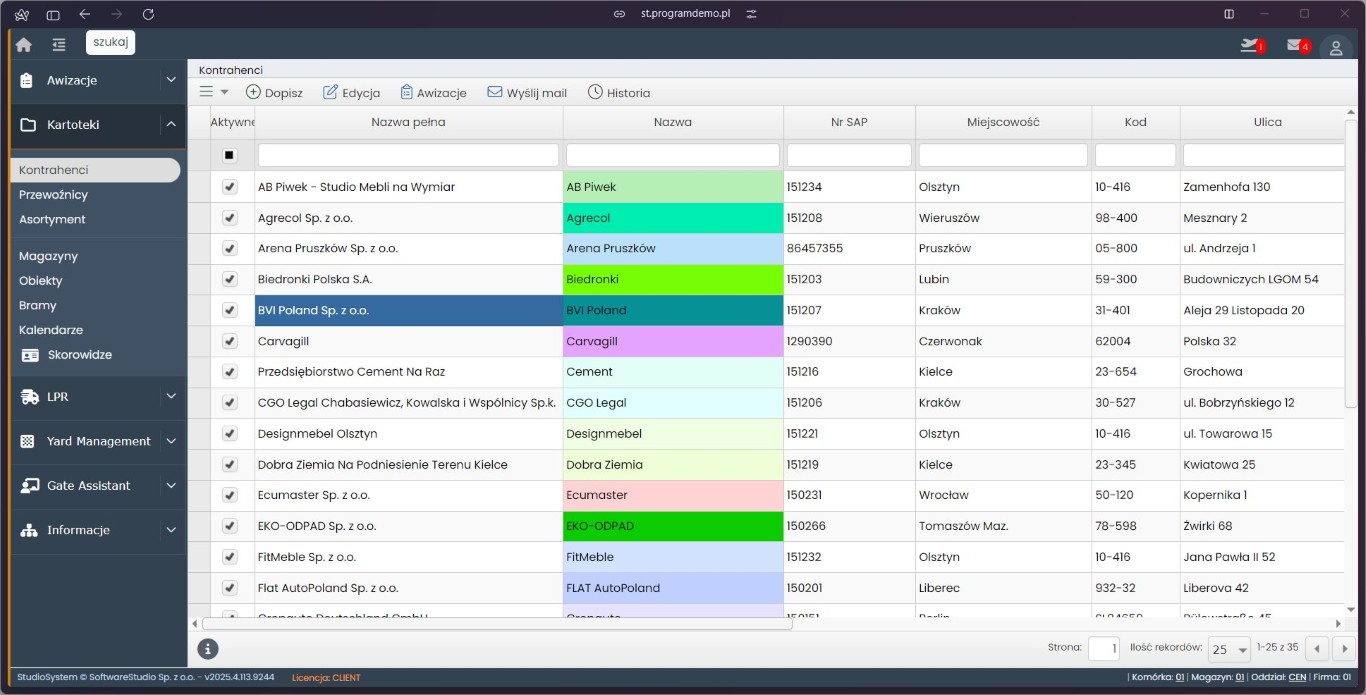Go to the next page arrow
The height and width of the screenshot is (695, 1366).
pyautogui.click(x=1344, y=649)
